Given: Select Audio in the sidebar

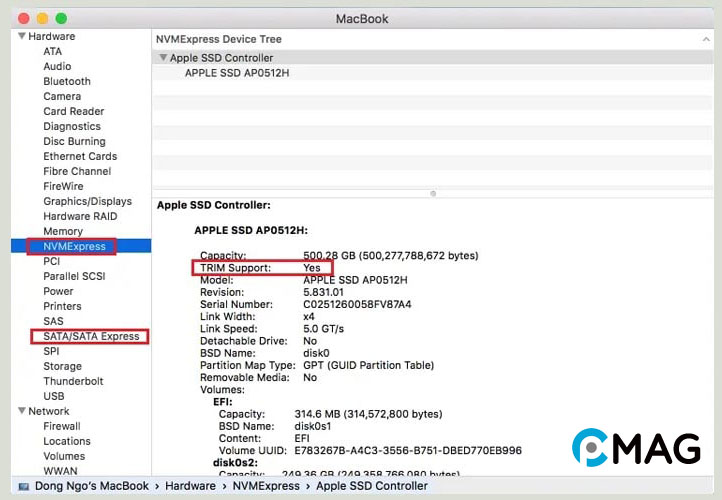Looking at the screenshot, I should click(x=57, y=66).
